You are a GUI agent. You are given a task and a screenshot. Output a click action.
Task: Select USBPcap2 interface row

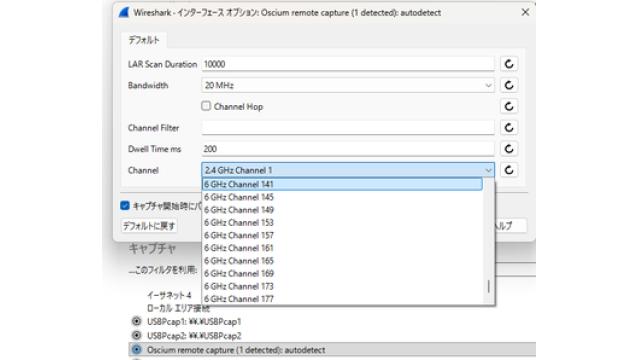tap(333, 336)
